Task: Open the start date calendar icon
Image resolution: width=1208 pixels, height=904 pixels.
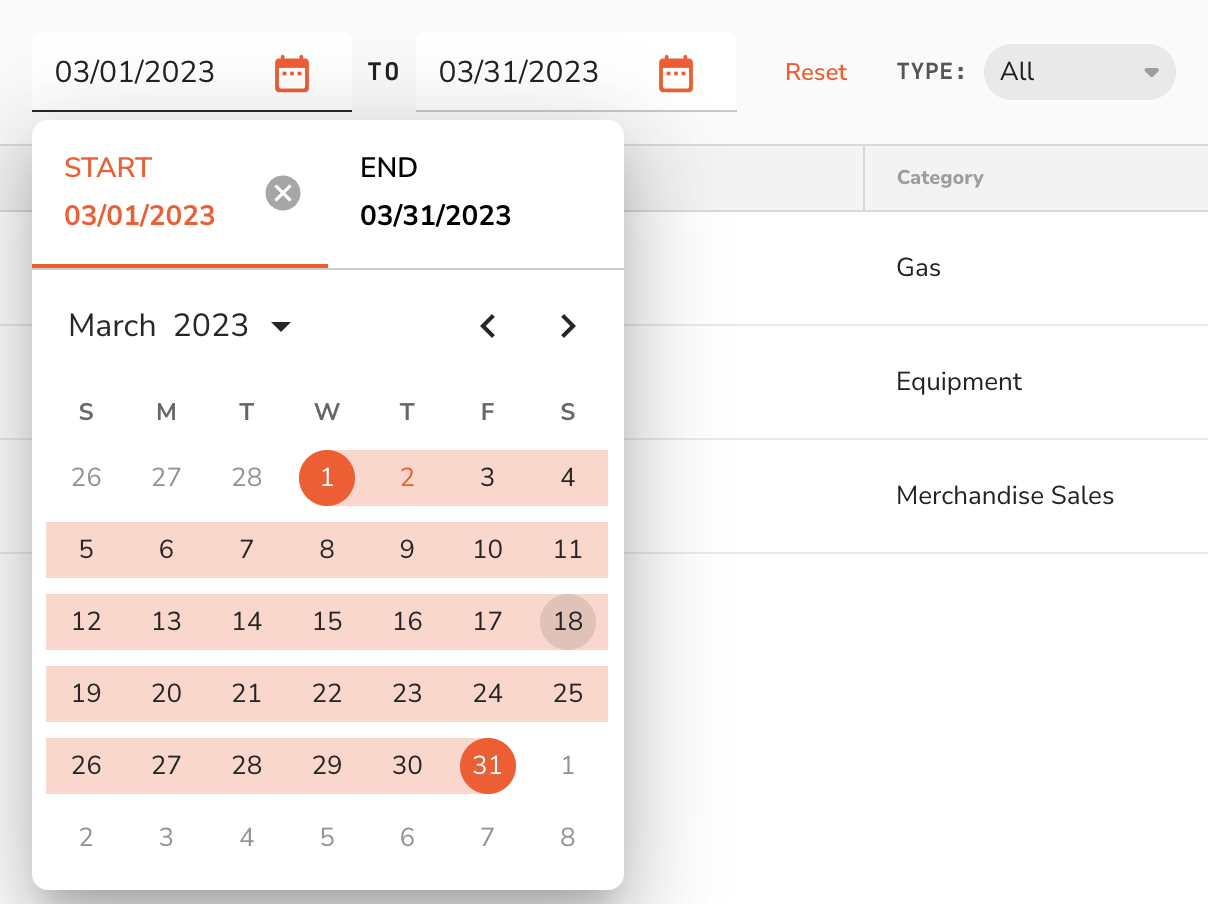Action: [292, 73]
